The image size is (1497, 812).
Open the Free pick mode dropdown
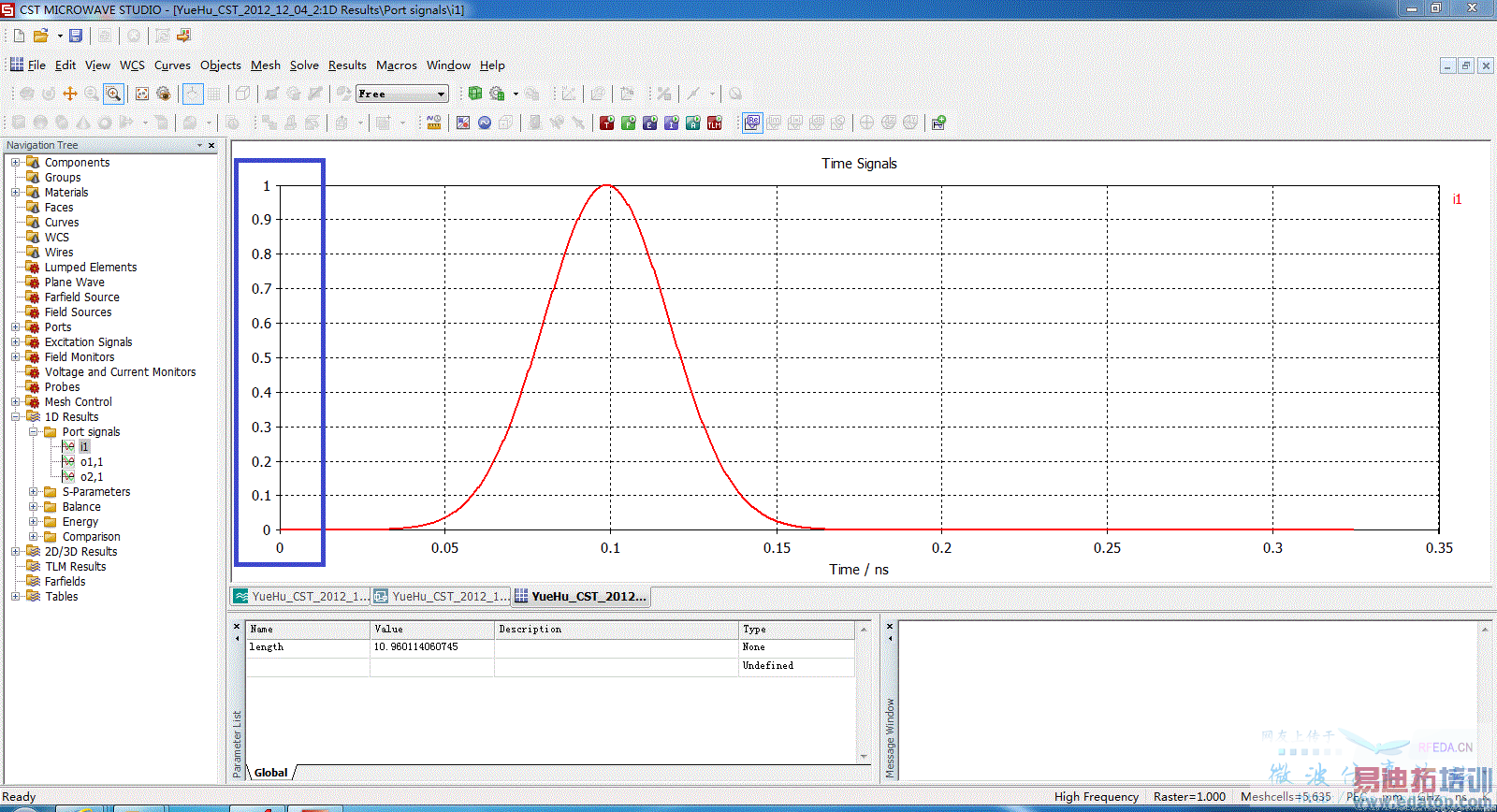pos(441,94)
